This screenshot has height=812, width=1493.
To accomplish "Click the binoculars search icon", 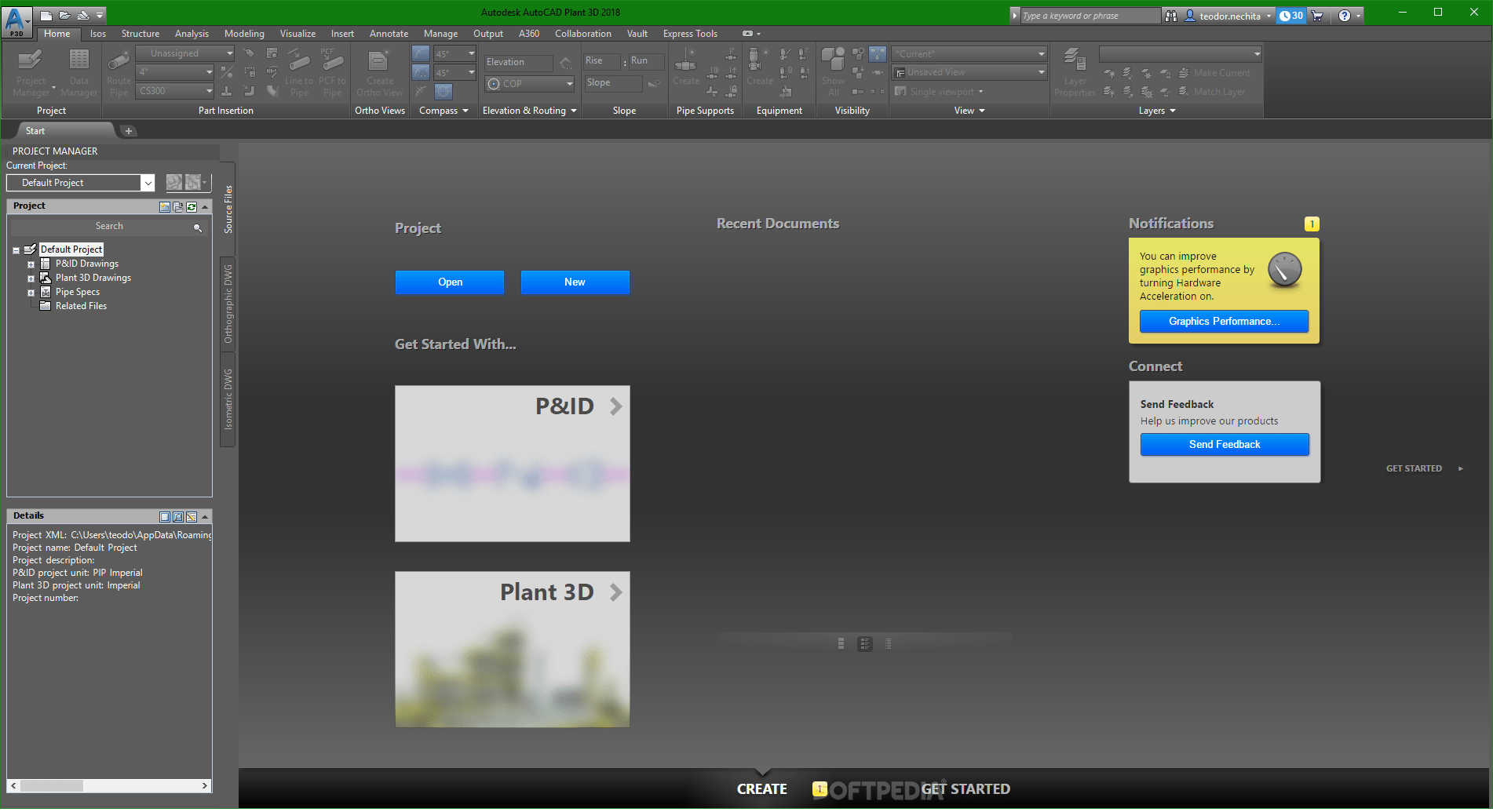I will coord(1171,16).
